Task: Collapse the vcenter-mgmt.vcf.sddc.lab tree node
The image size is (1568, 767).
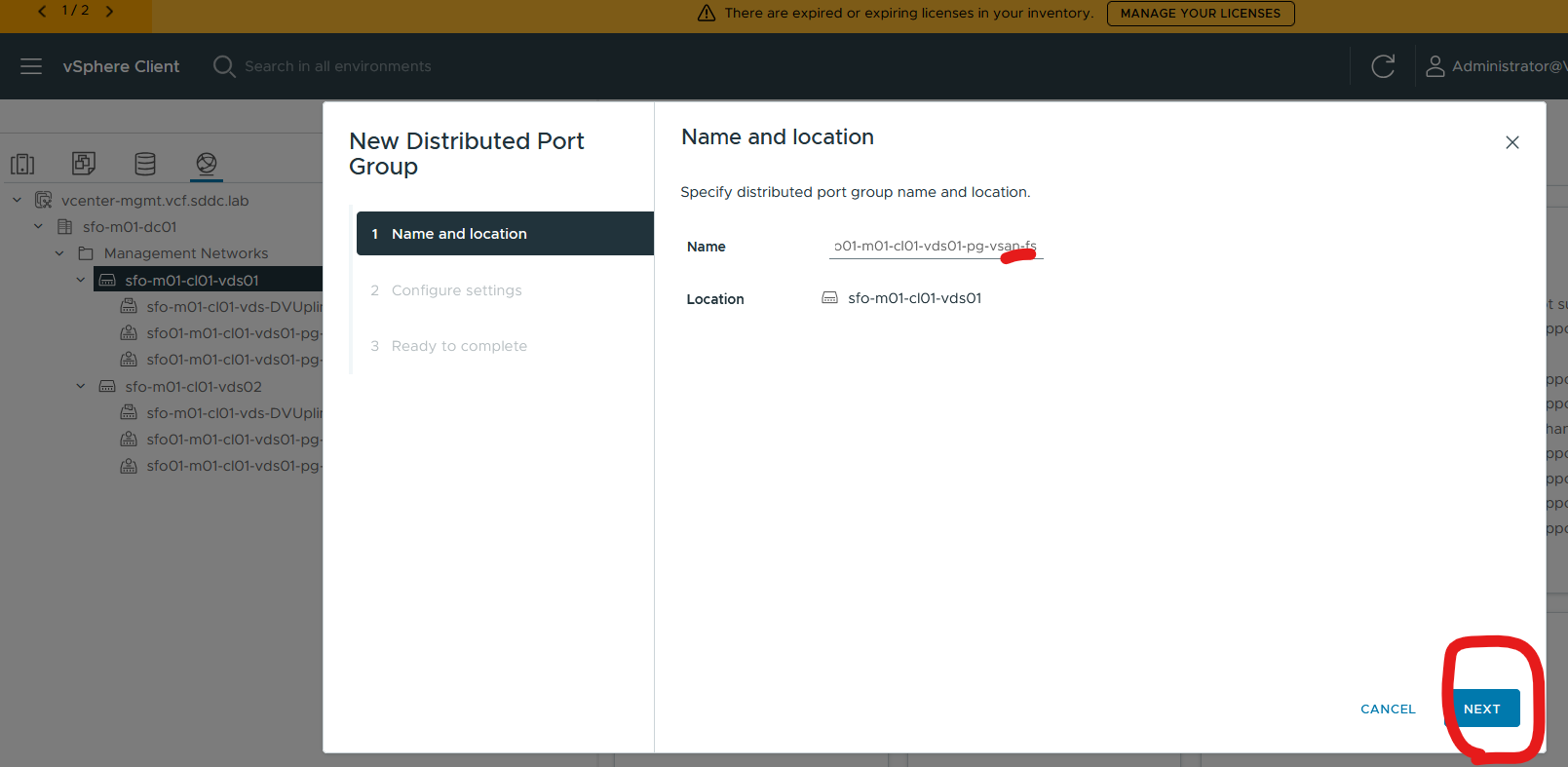Action: (18, 200)
